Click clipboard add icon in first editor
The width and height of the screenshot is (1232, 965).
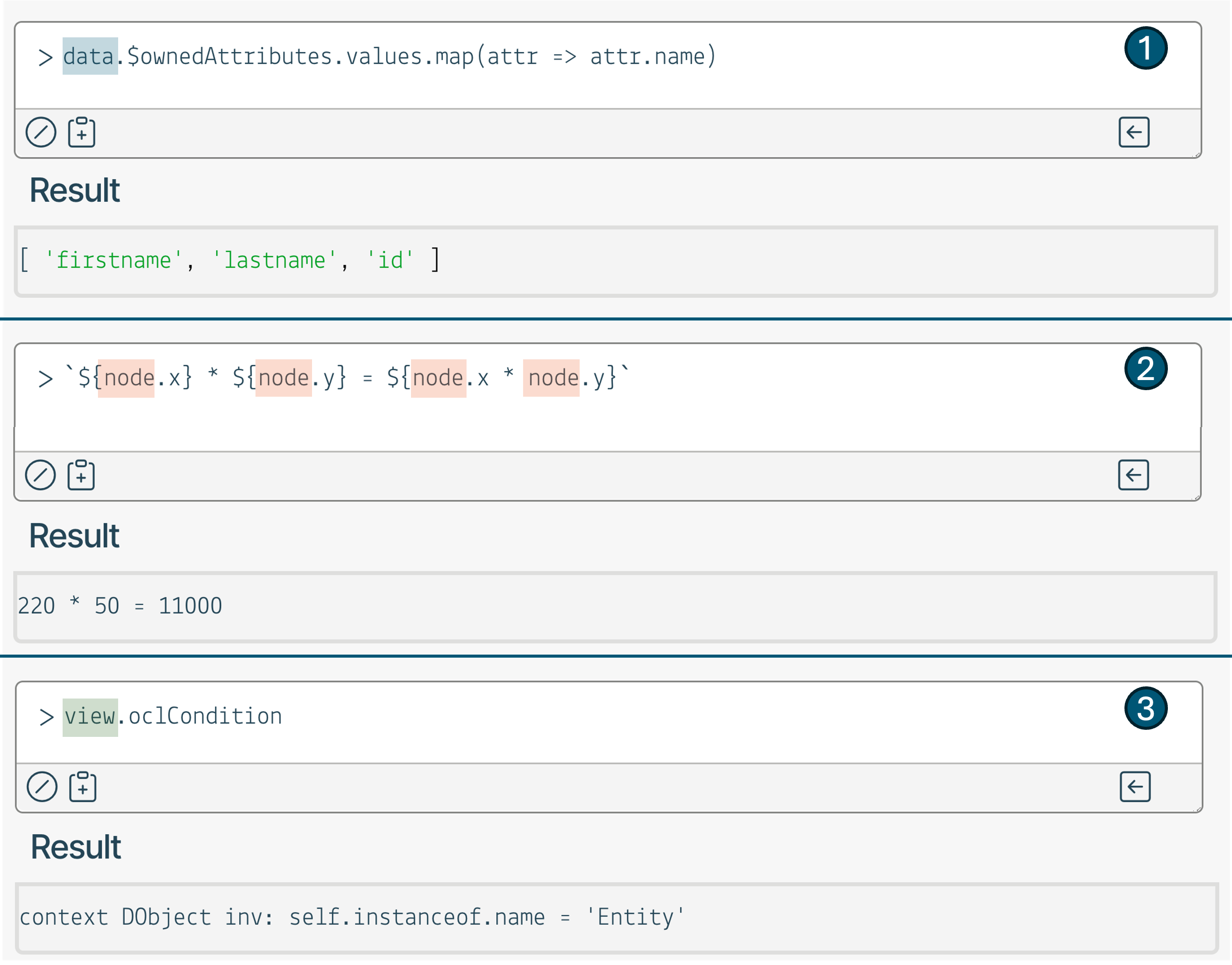click(x=82, y=132)
